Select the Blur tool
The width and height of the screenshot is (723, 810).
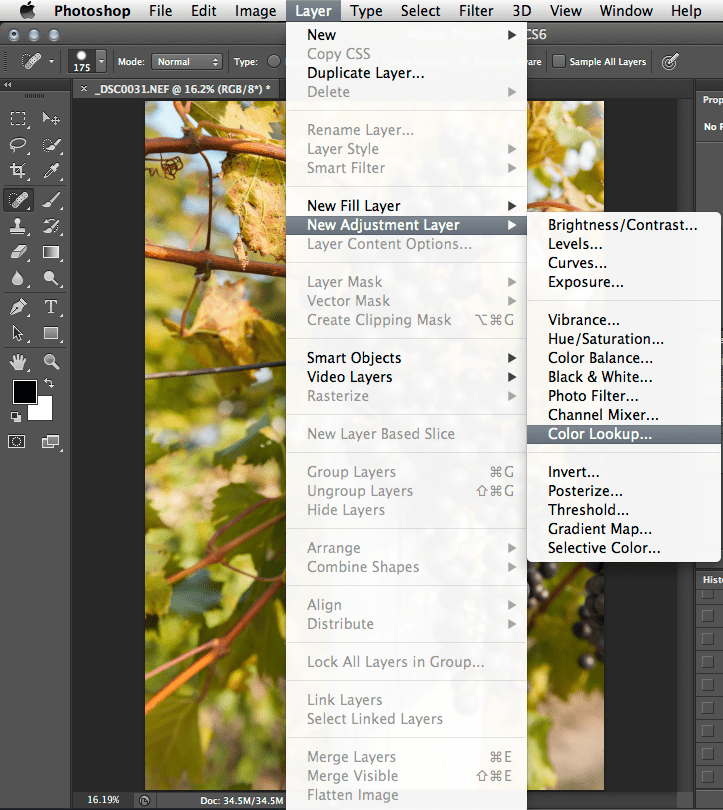[x=18, y=278]
